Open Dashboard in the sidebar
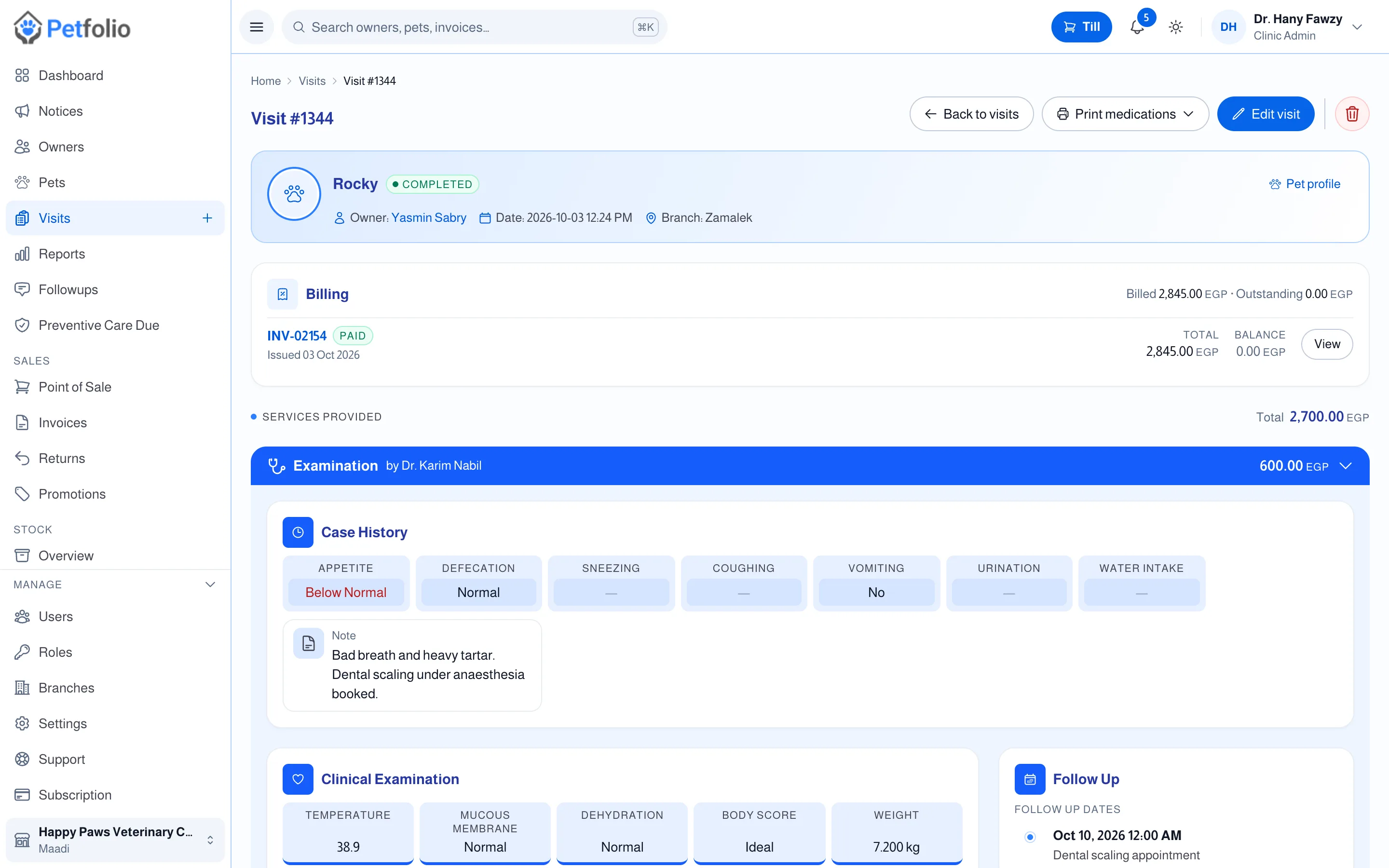Viewport: 1389px width, 868px height. tap(115, 75)
